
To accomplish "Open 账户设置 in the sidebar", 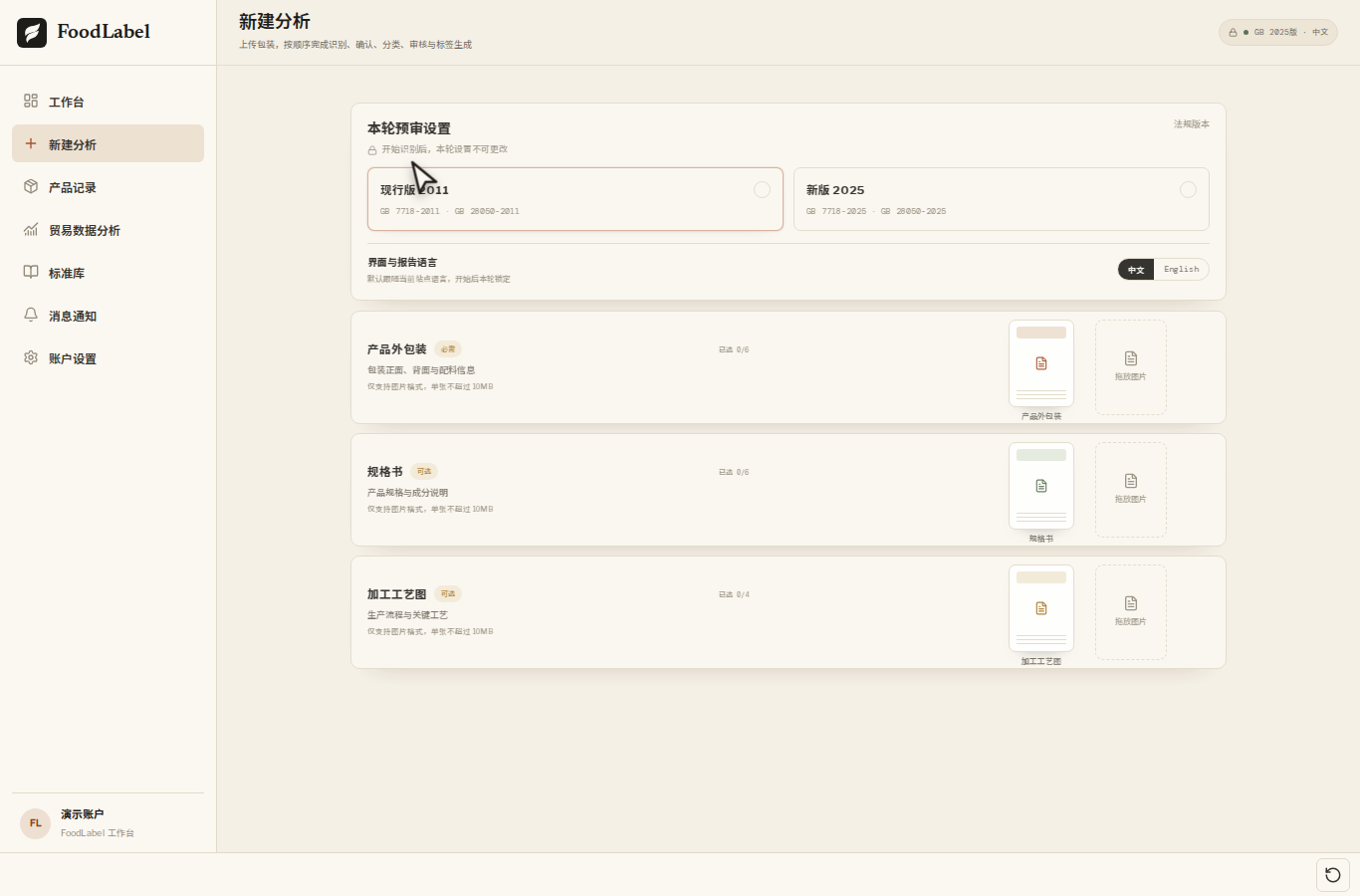I will click(108, 358).
